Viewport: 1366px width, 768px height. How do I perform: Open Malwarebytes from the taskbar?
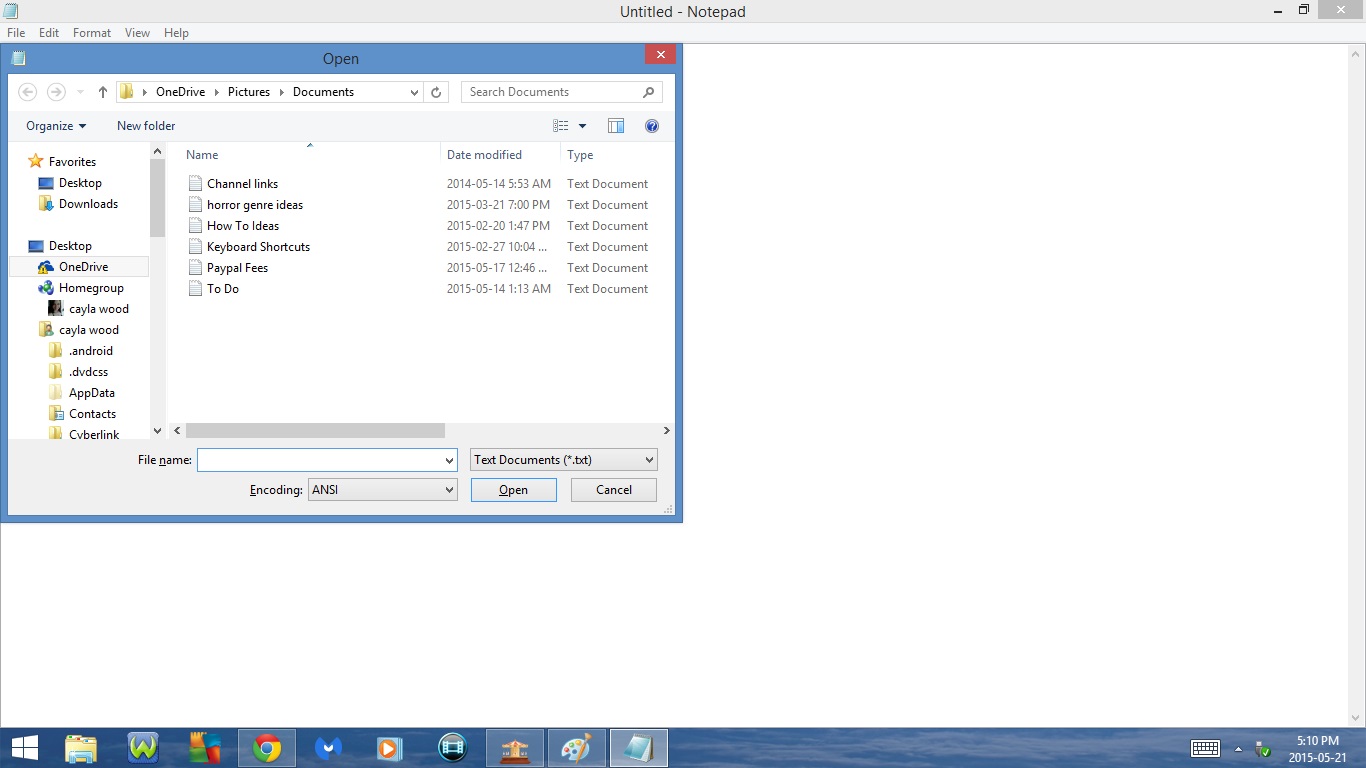(328, 748)
